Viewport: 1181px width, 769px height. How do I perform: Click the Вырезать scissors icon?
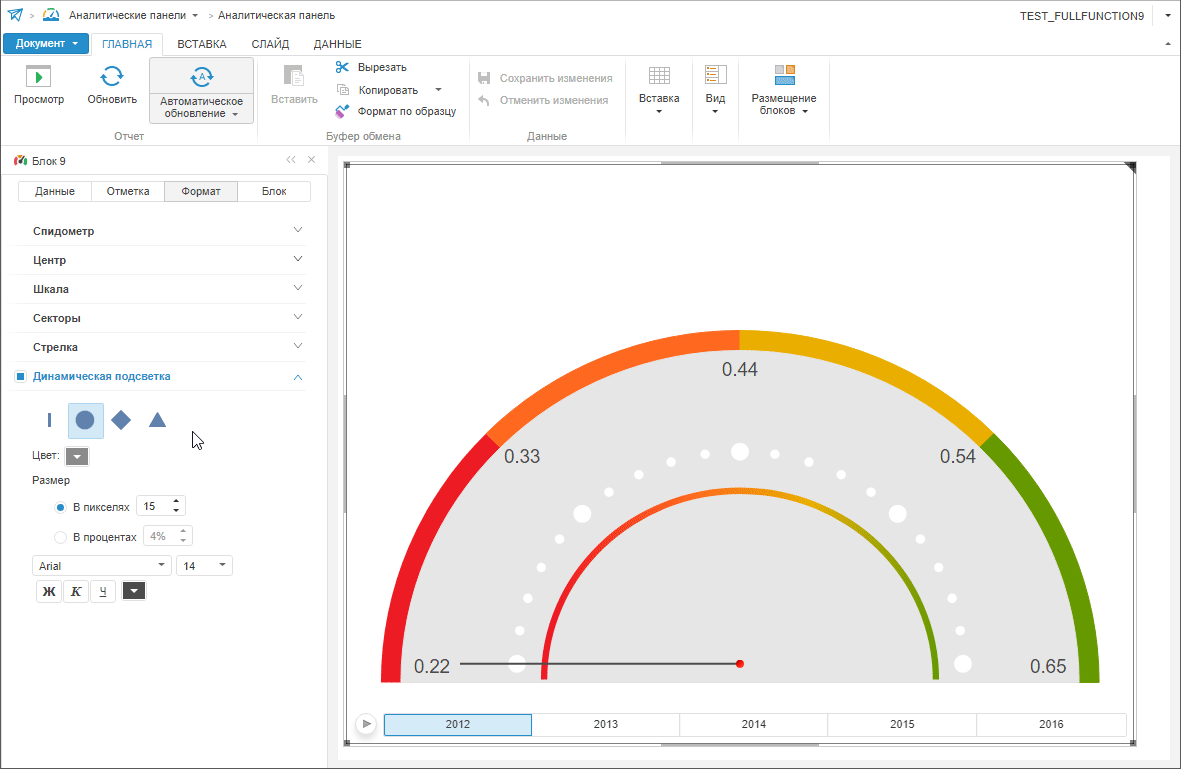click(343, 67)
